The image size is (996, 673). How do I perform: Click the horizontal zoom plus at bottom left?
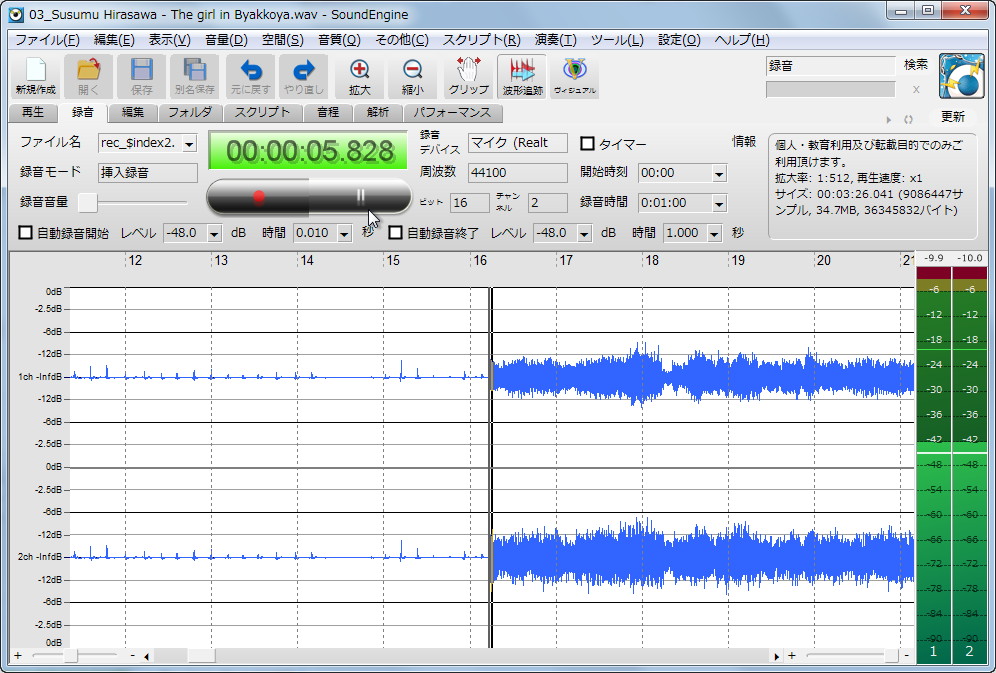click(x=18, y=655)
